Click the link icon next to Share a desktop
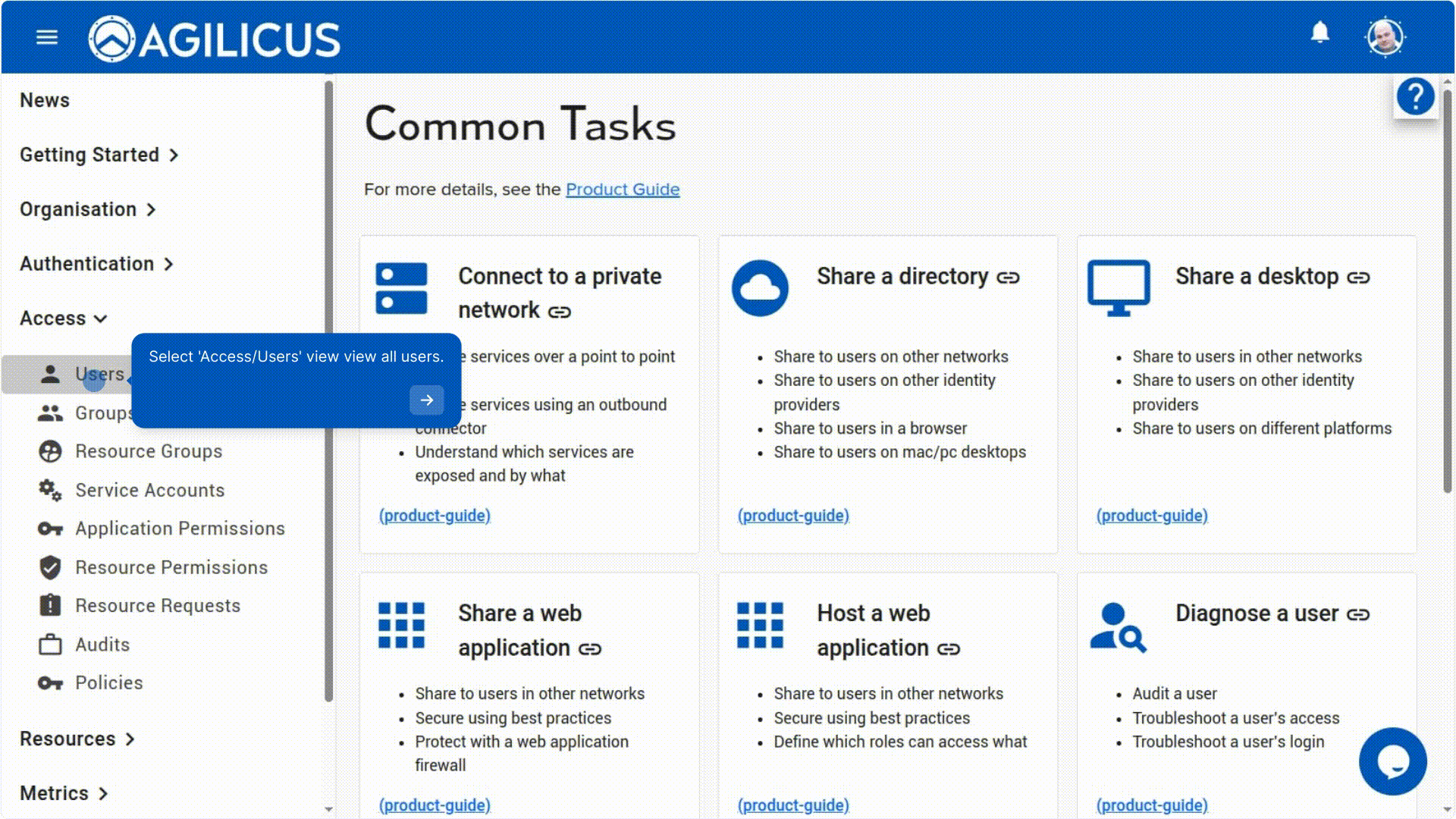This screenshot has height=819, width=1456. click(x=1358, y=278)
